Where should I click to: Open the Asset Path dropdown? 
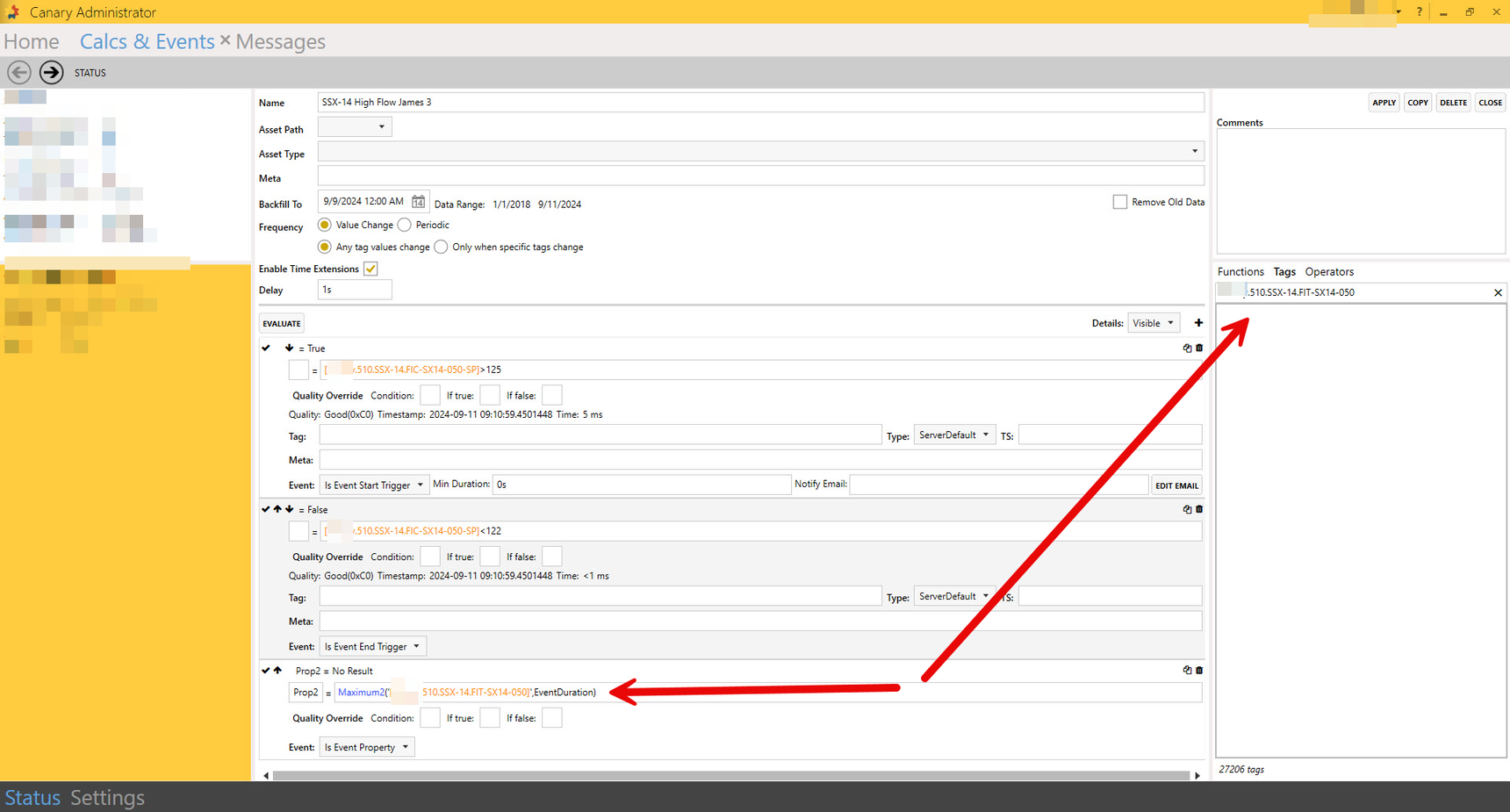click(355, 127)
